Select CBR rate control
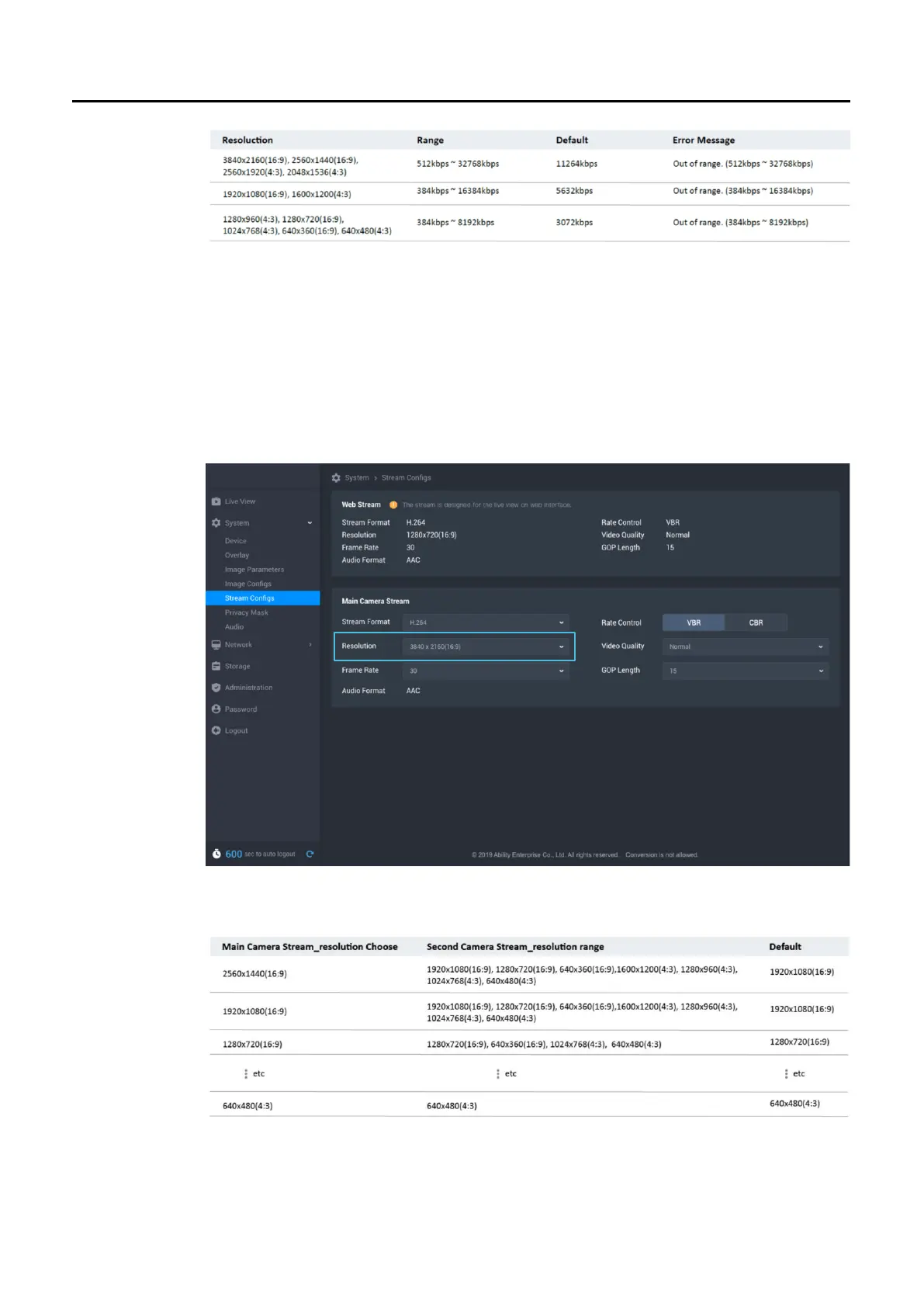The width and height of the screenshot is (924, 1307). [756, 622]
